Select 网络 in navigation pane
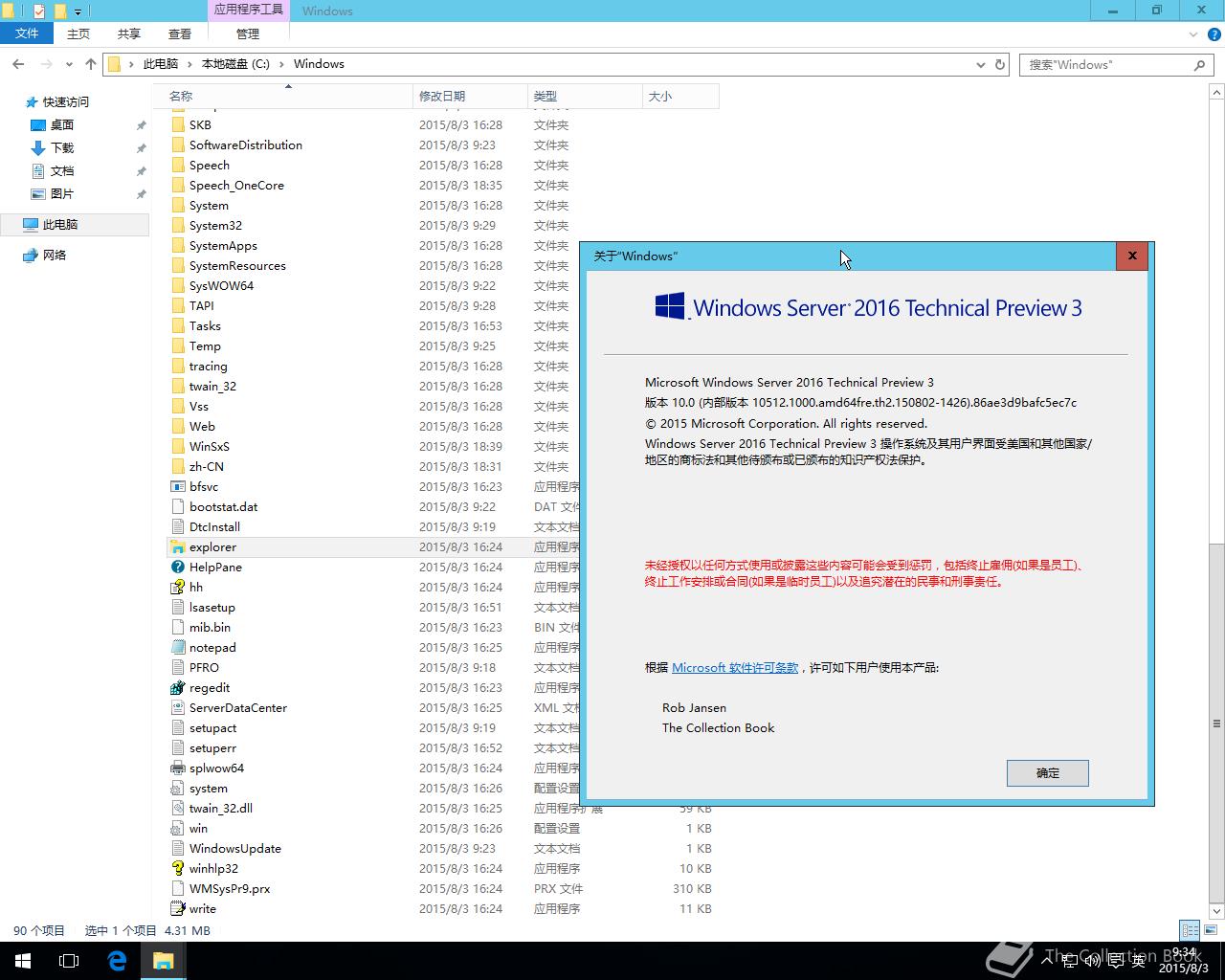Screen dimensions: 1225x980 [55, 256]
